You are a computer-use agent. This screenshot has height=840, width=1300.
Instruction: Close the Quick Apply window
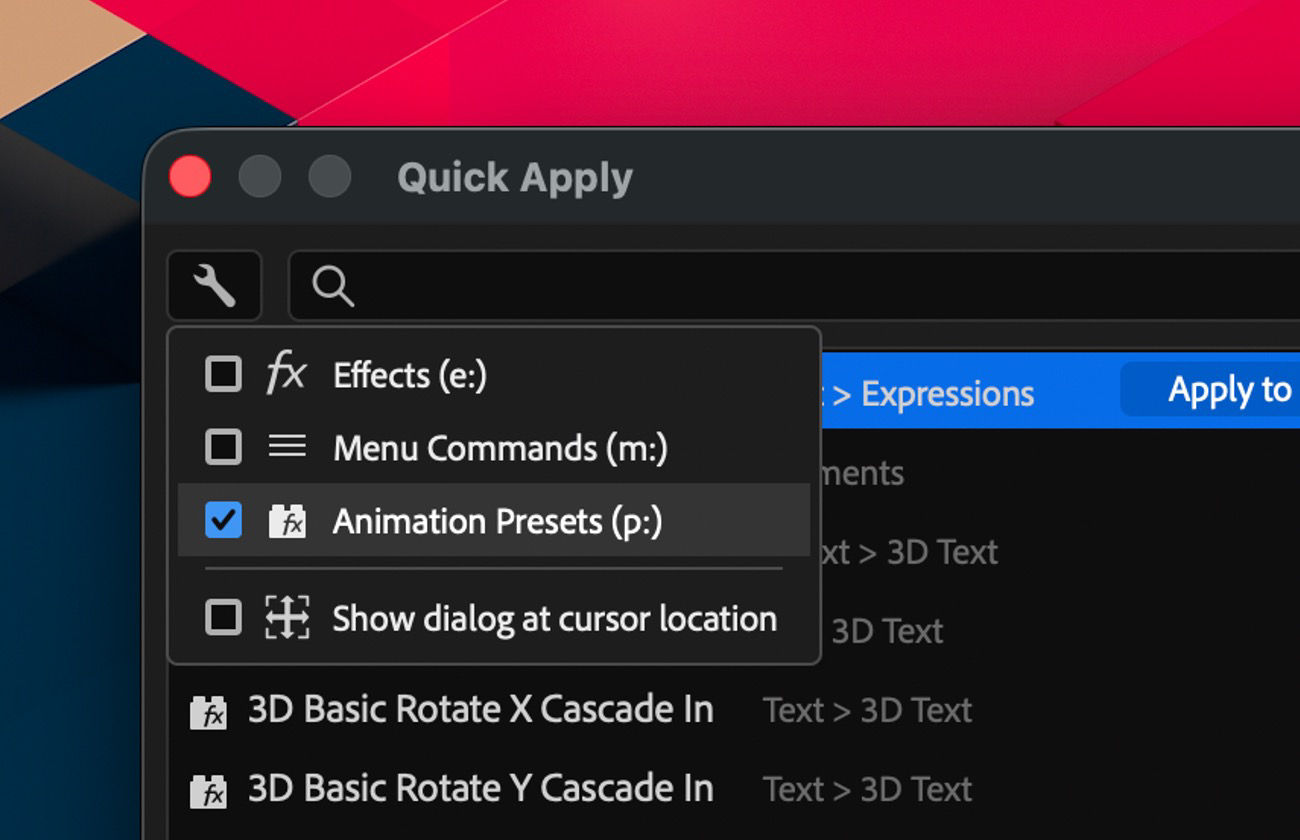(x=190, y=178)
